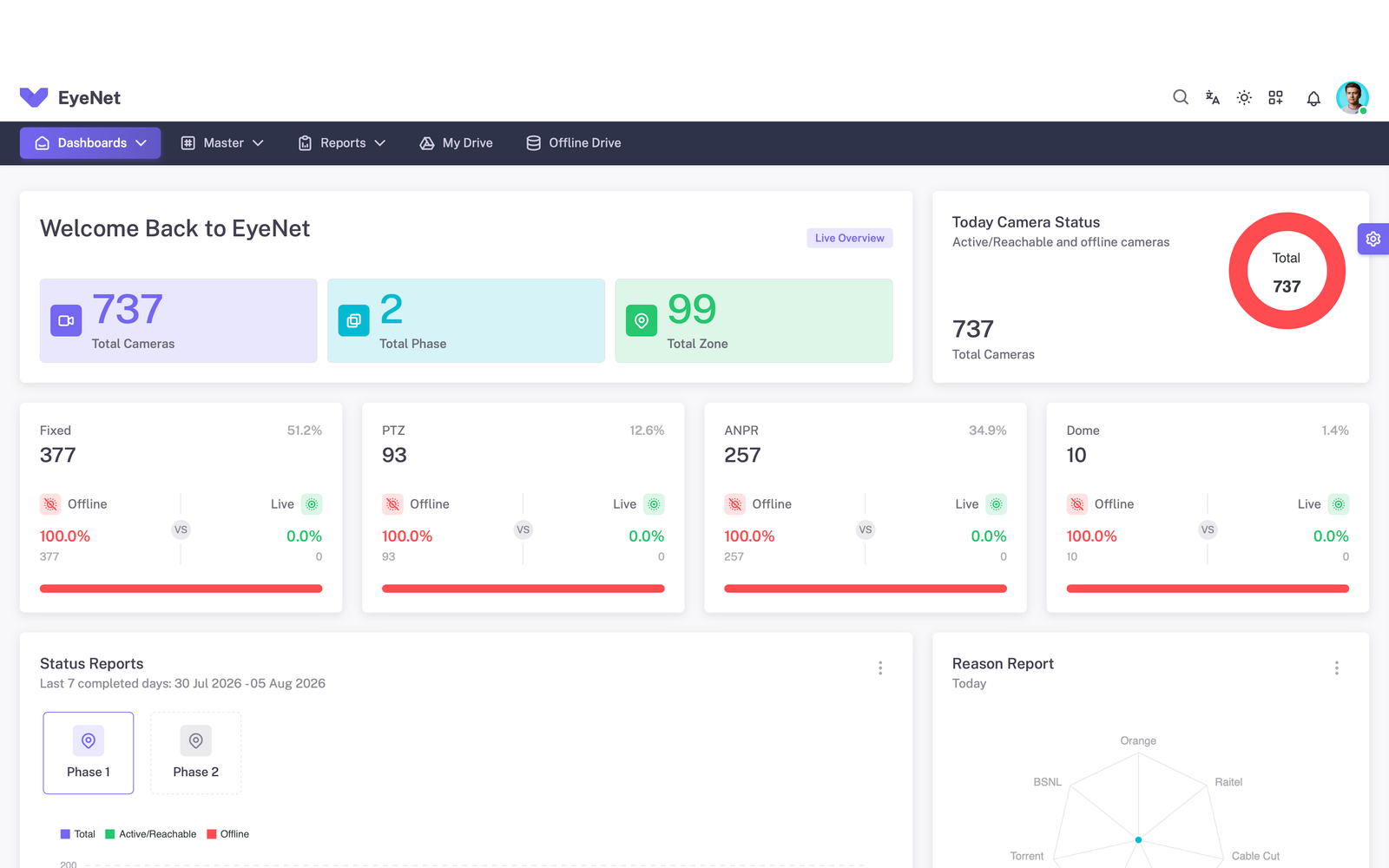Click the VS badge in ANPR card

click(866, 529)
